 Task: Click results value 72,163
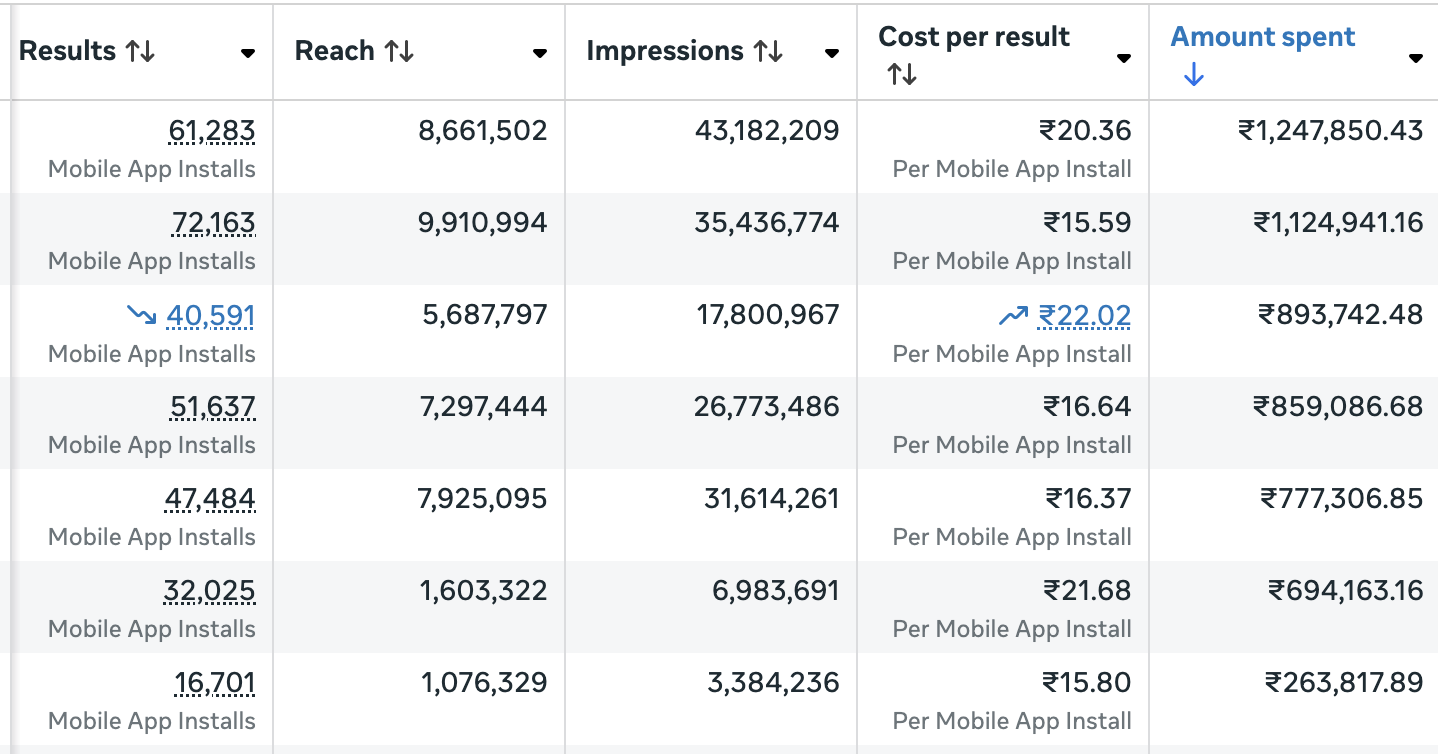pos(213,223)
